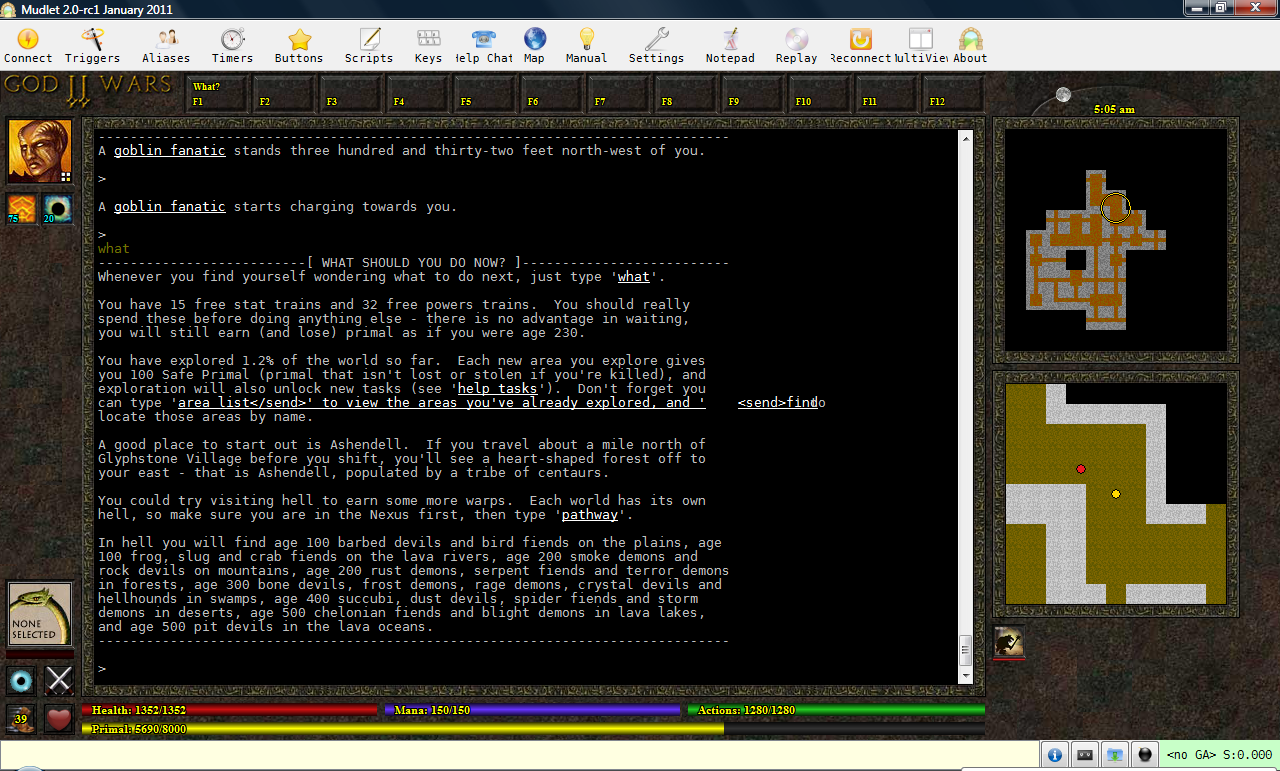Toggle MultiView mode
Image resolution: width=1280 pixels, height=771 pixels.
tap(921, 46)
